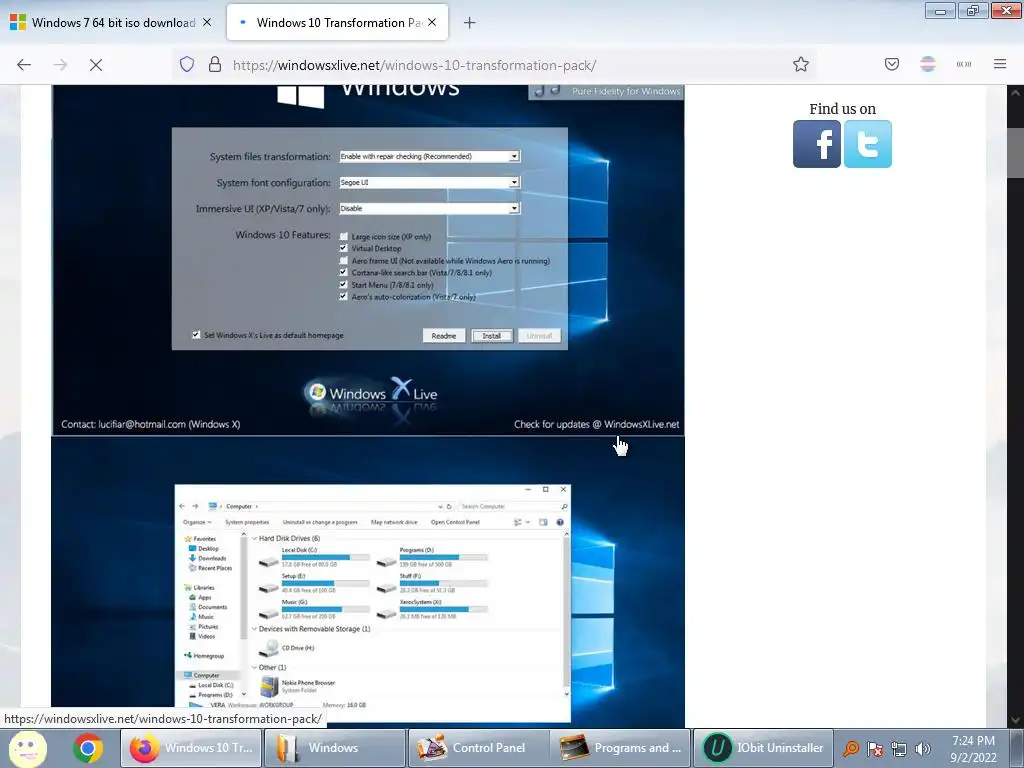
Task: Open the Action Center flag tray icon
Action: (874, 748)
